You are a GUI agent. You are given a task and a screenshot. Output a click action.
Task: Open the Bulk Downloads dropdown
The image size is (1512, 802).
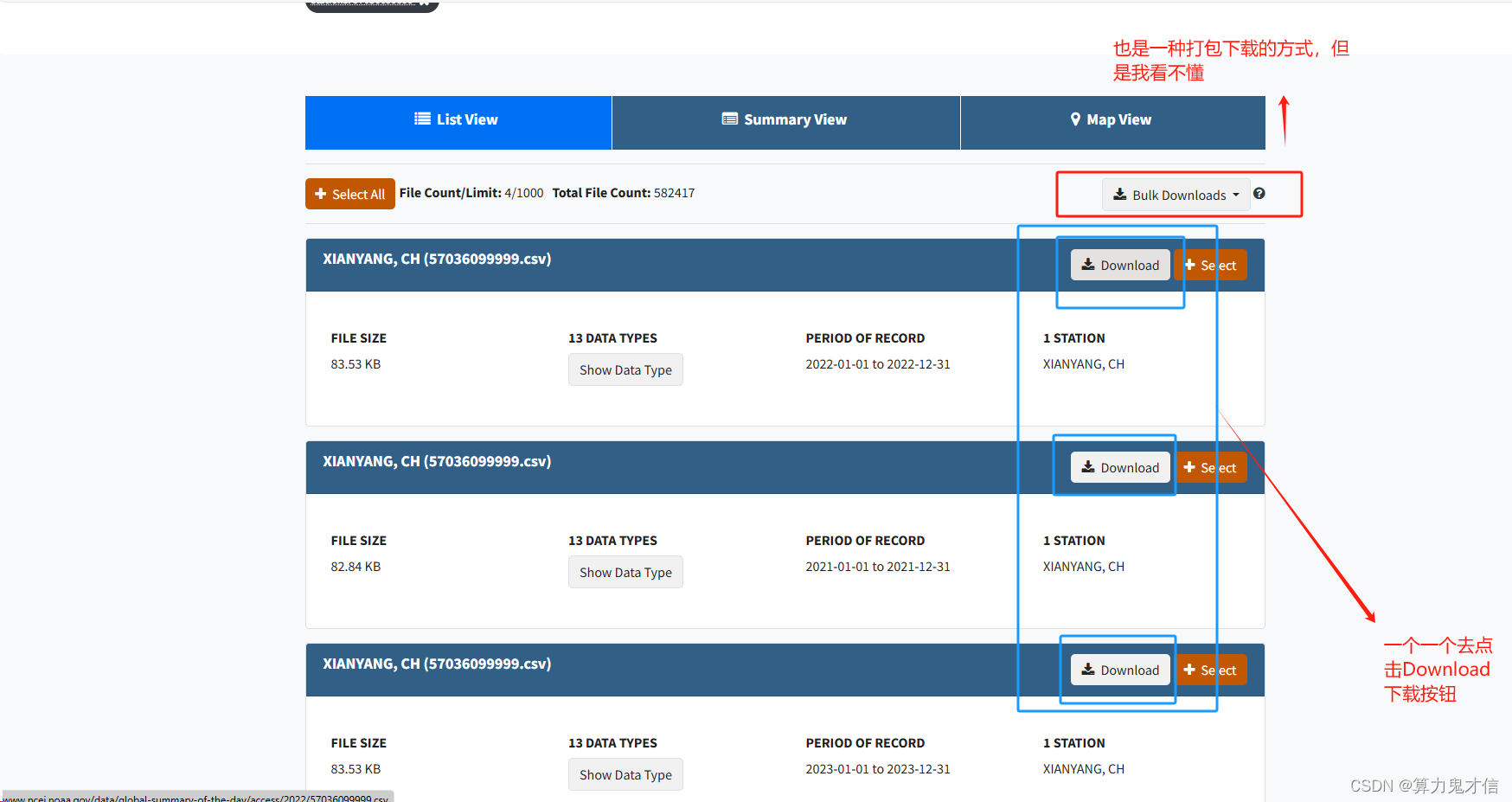click(x=1176, y=195)
